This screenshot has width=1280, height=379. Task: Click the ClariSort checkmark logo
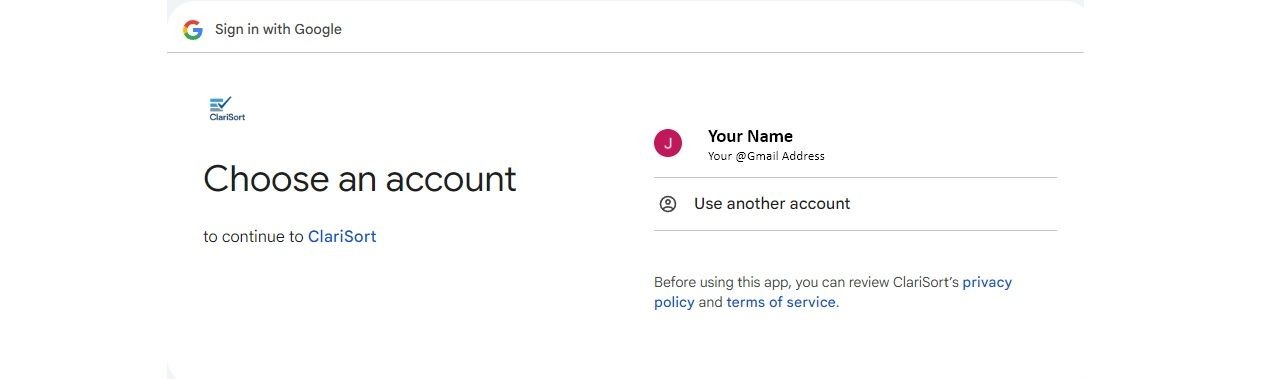tap(222, 103)
